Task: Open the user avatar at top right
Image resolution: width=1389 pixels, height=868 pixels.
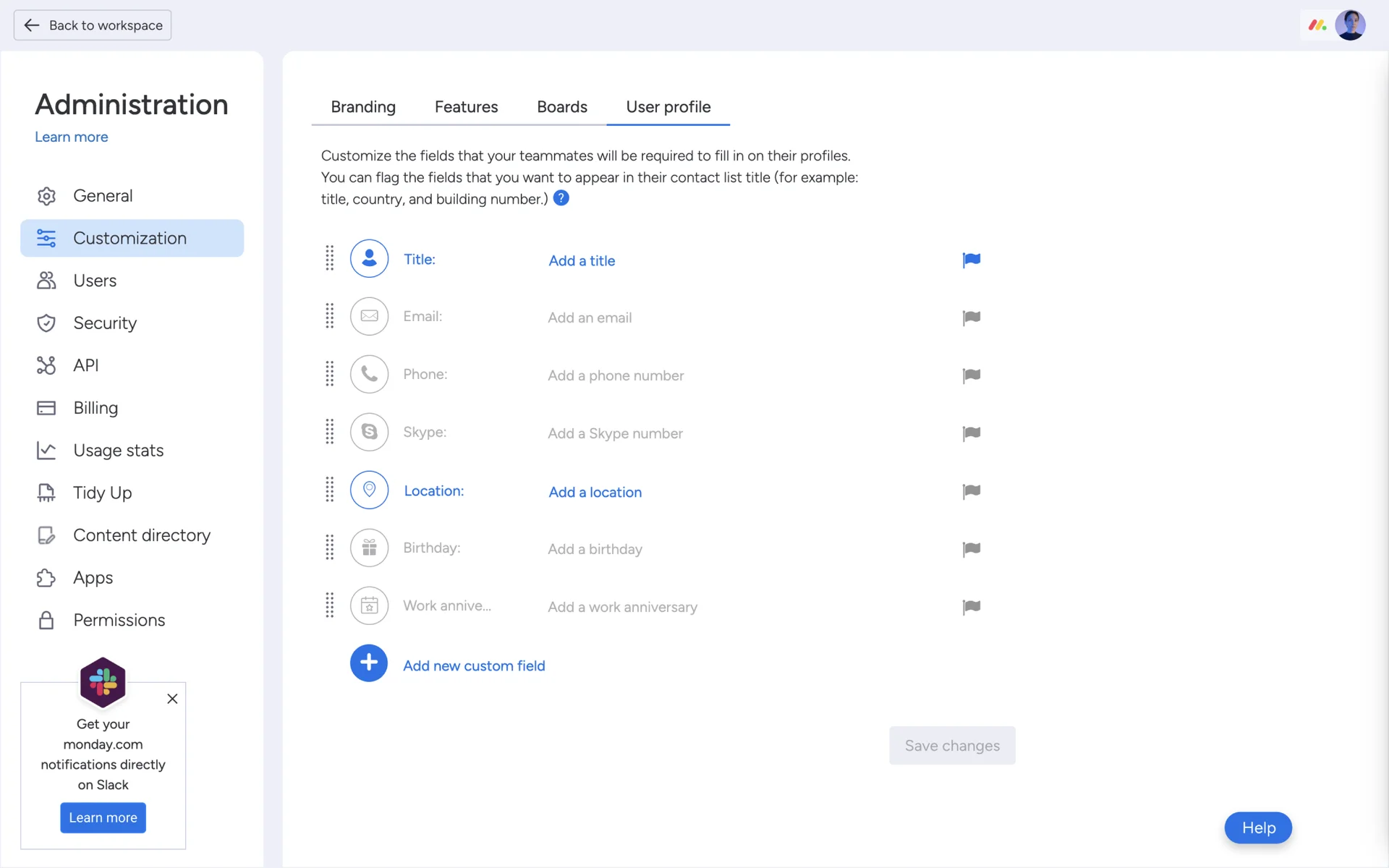Action: (1350, 25)
